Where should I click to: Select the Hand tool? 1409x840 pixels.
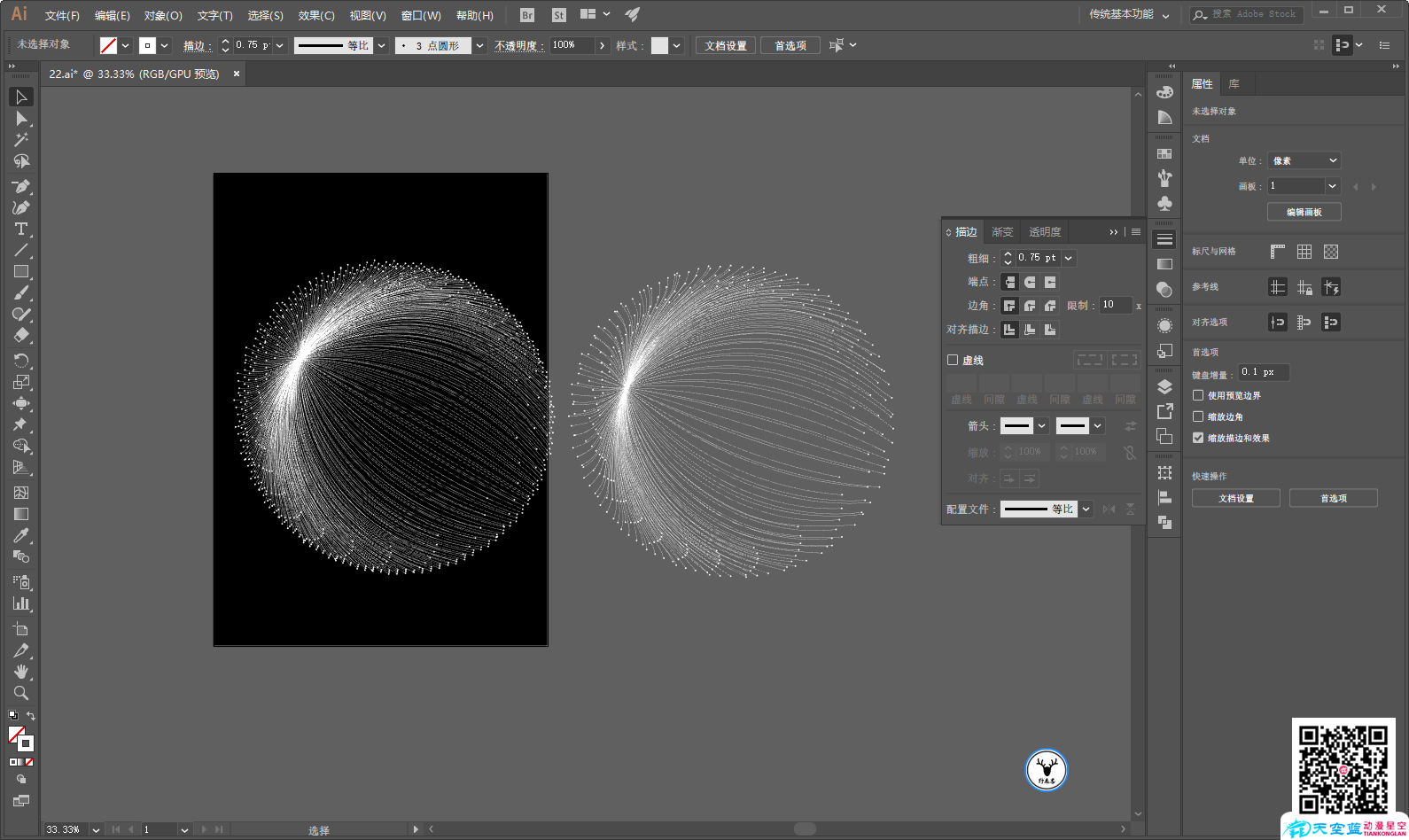point(21,672)
